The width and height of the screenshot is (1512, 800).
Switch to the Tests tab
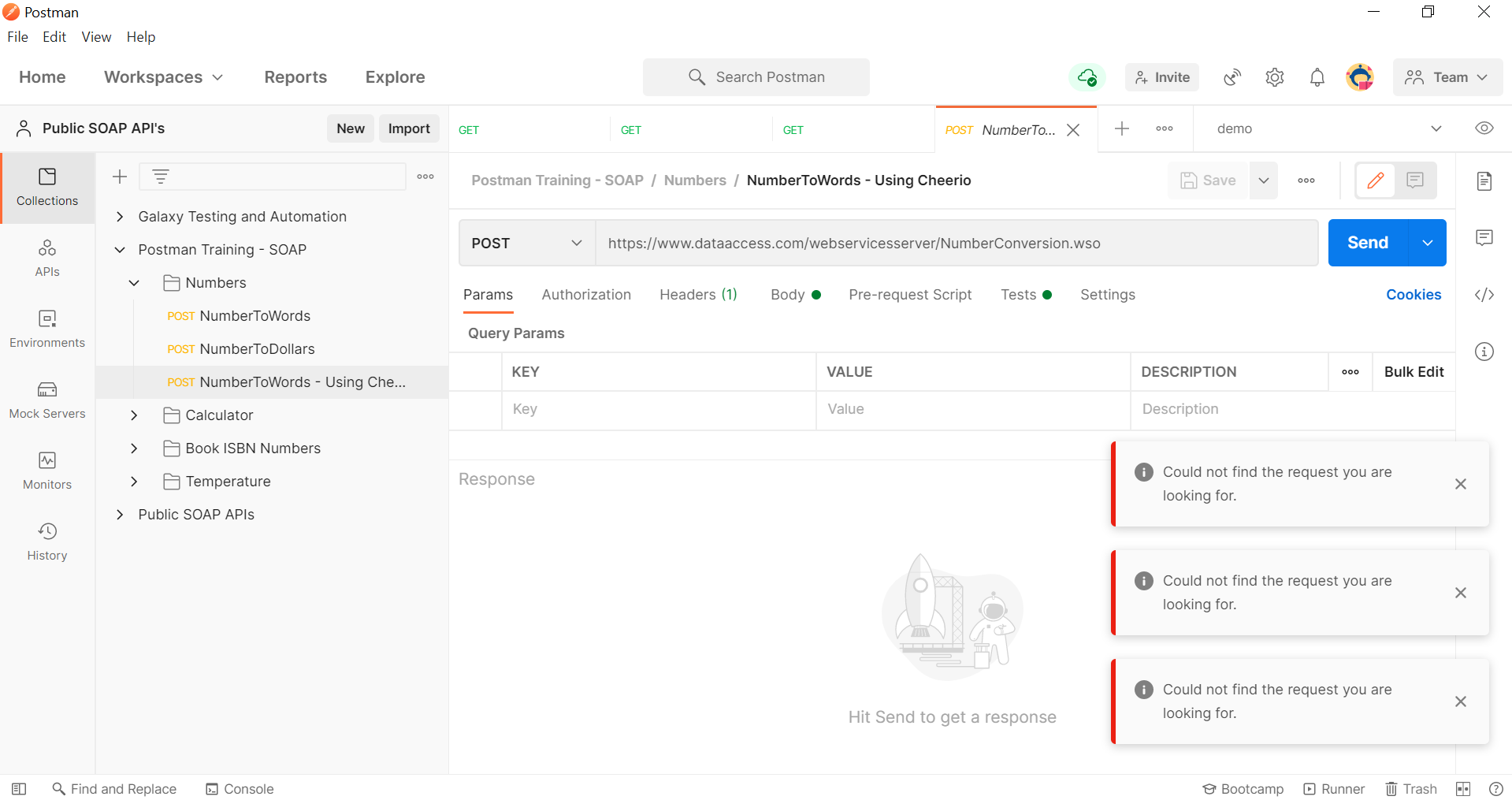[x=1018, y=294]
